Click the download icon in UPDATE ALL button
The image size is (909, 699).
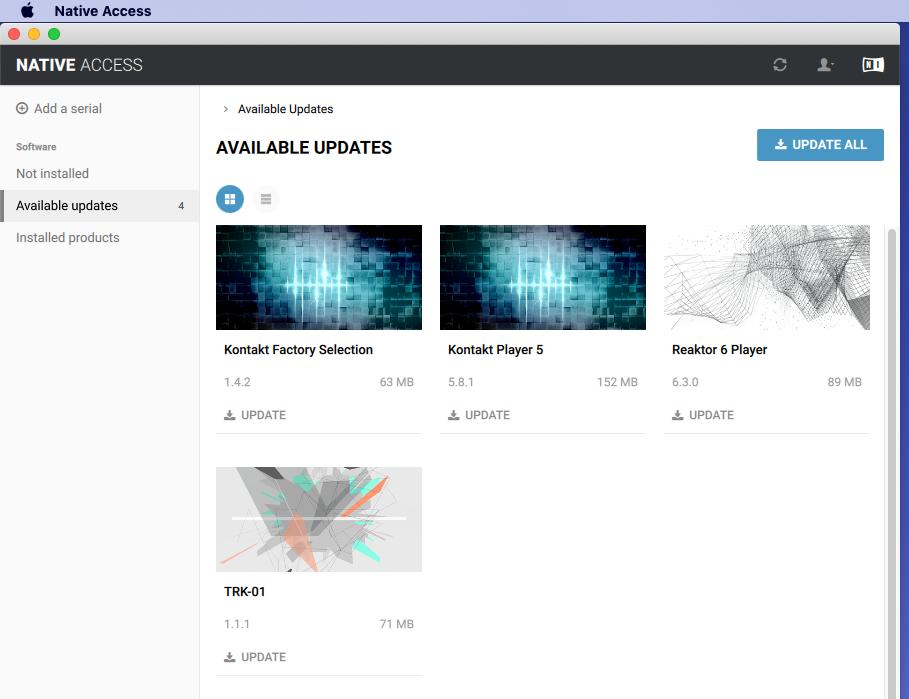780,144
